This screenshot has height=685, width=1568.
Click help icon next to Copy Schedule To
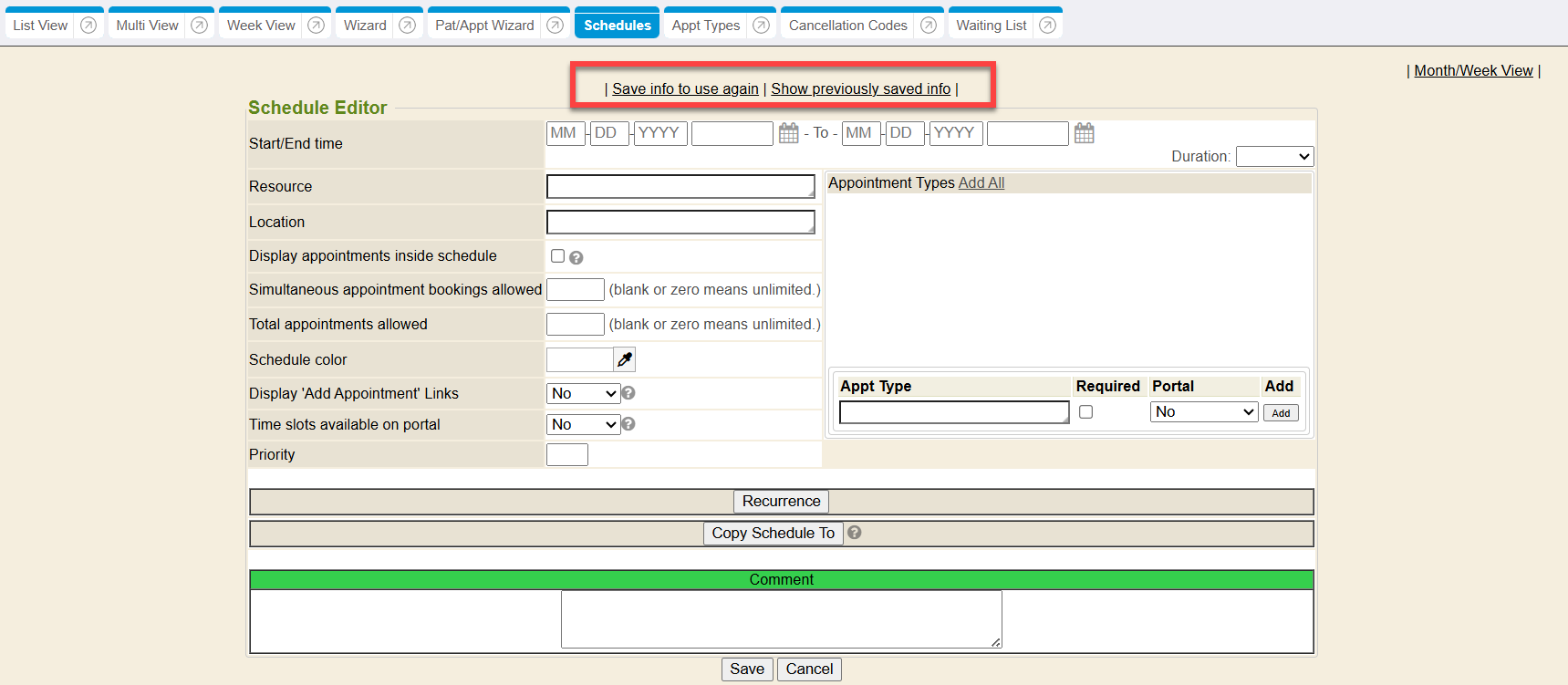pos(855,533)
